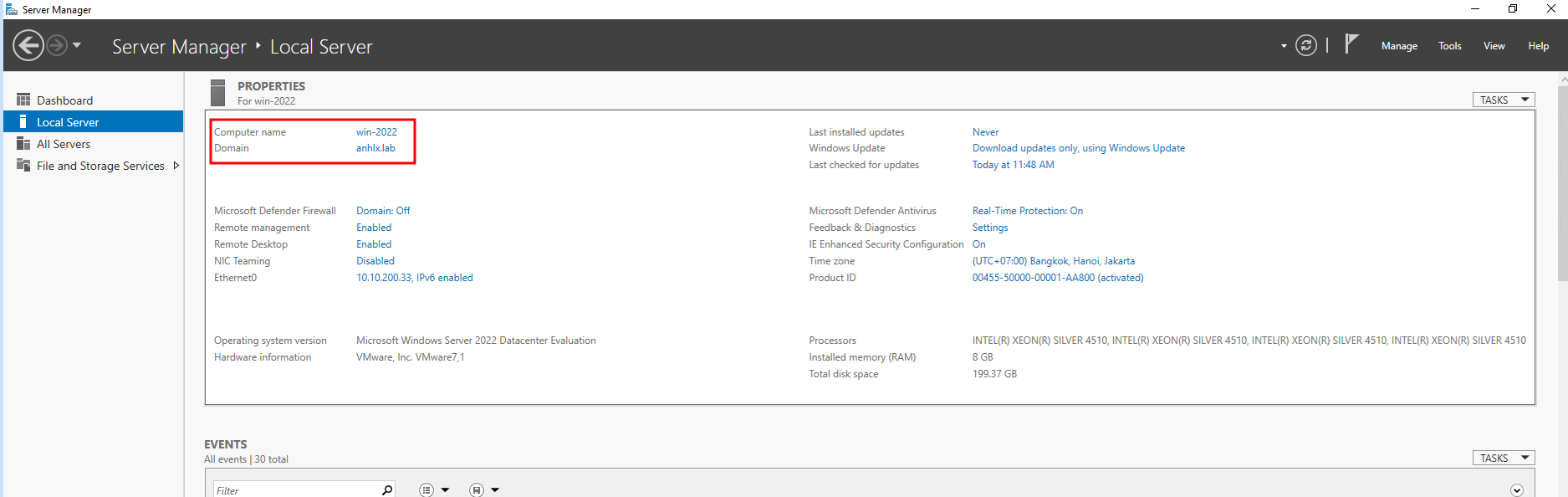This screenshot has height=497, width=1568.
Task: Click the Remote Desktop Enabled link
Action: pyautogui.click(x=374, y=244)
